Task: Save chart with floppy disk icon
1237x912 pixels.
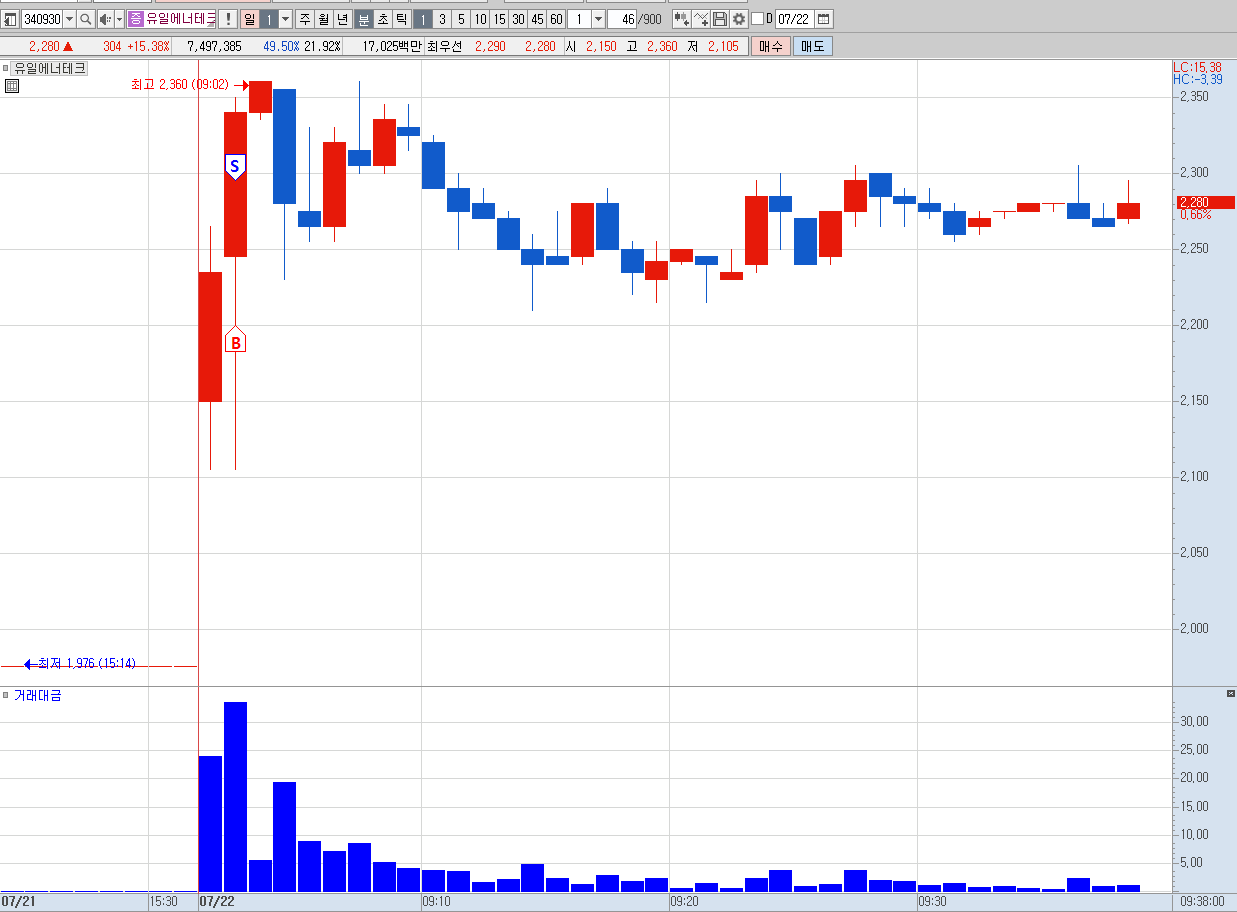Action: pyautogui.click(x=720, y=19)
